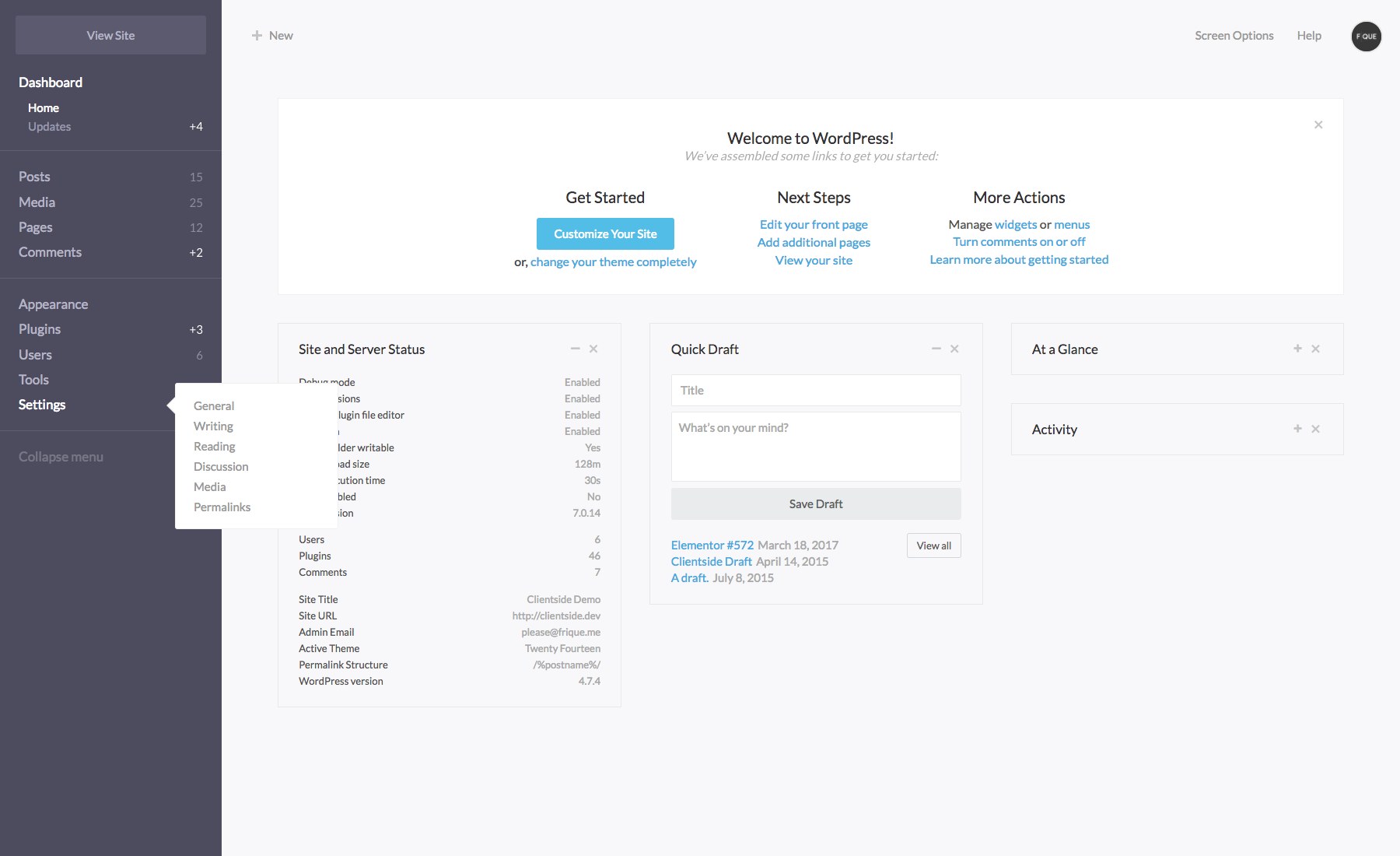The height and width of the screenshot is (856, 1400).
Task: Expand the At a Glance widget
Action: (x=1297, y=349)
